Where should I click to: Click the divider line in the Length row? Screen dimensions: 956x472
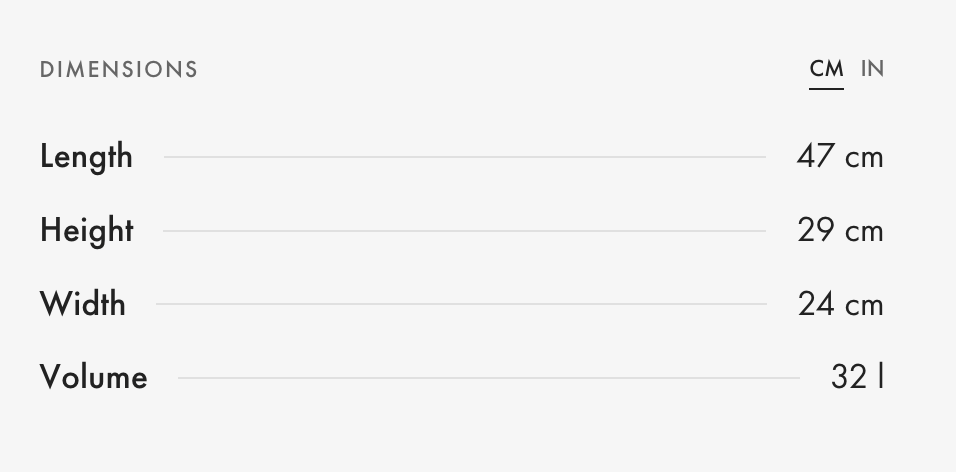click(x=464, y=157)
